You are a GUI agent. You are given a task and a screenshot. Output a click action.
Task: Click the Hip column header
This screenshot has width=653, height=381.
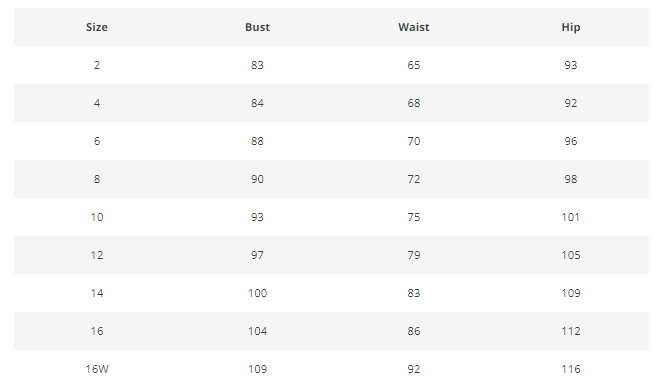coord(571,27)
